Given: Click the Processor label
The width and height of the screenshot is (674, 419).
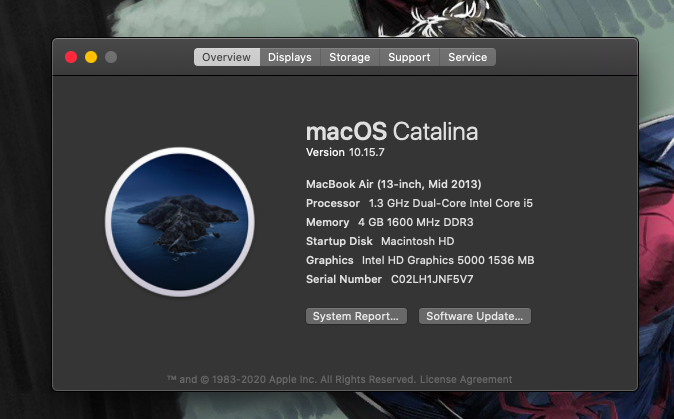Looking at the screenshot, I should pyautogui.click(x=333, y=203).
